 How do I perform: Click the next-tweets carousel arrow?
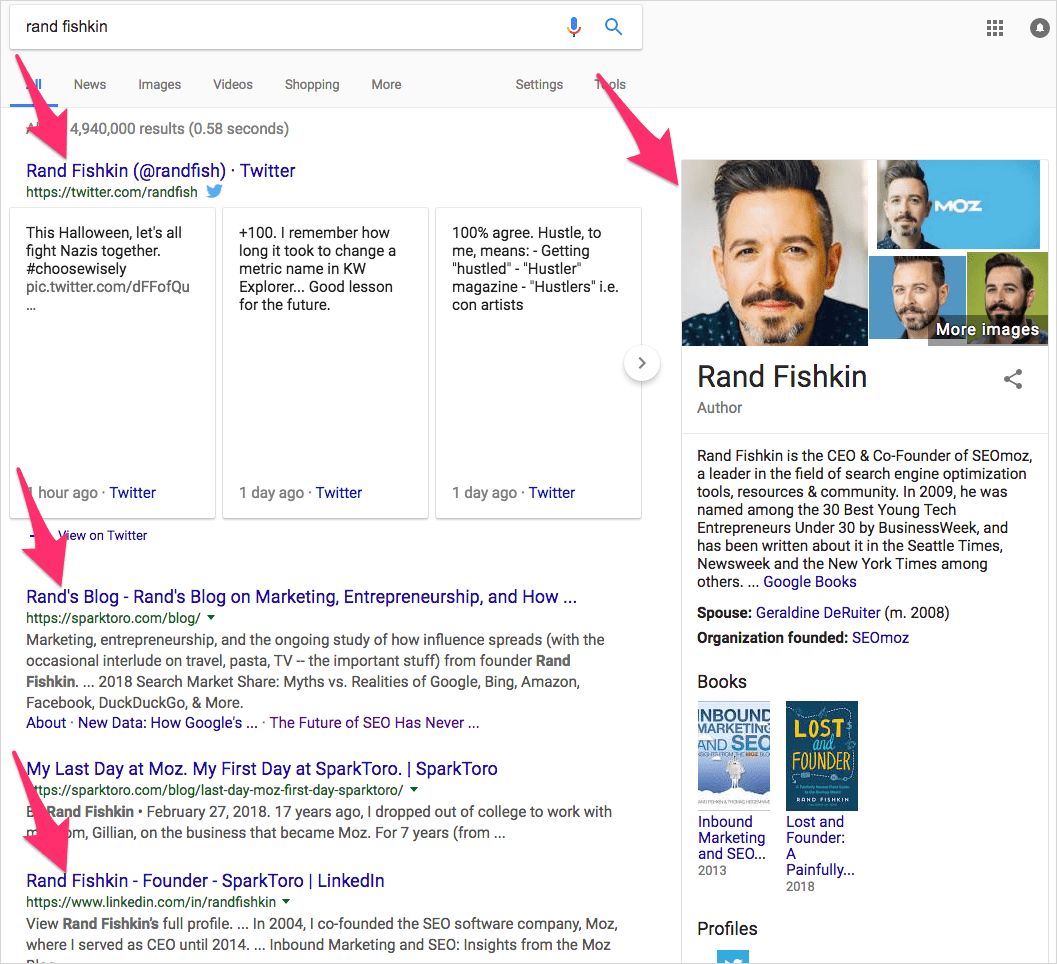coord(642,363)
